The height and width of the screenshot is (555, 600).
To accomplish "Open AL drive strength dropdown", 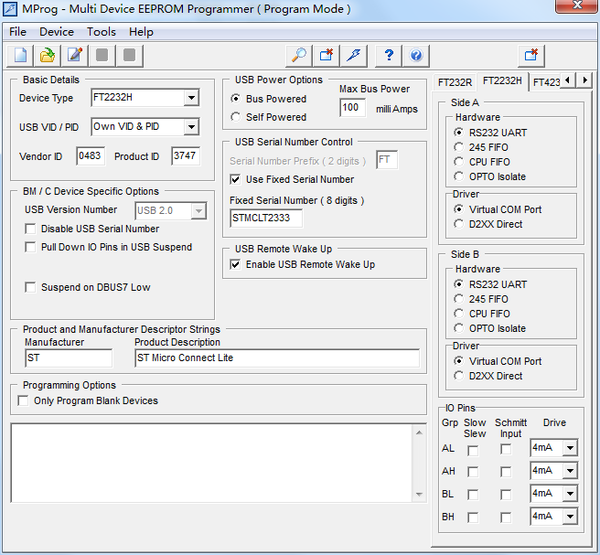I will 570,447.
